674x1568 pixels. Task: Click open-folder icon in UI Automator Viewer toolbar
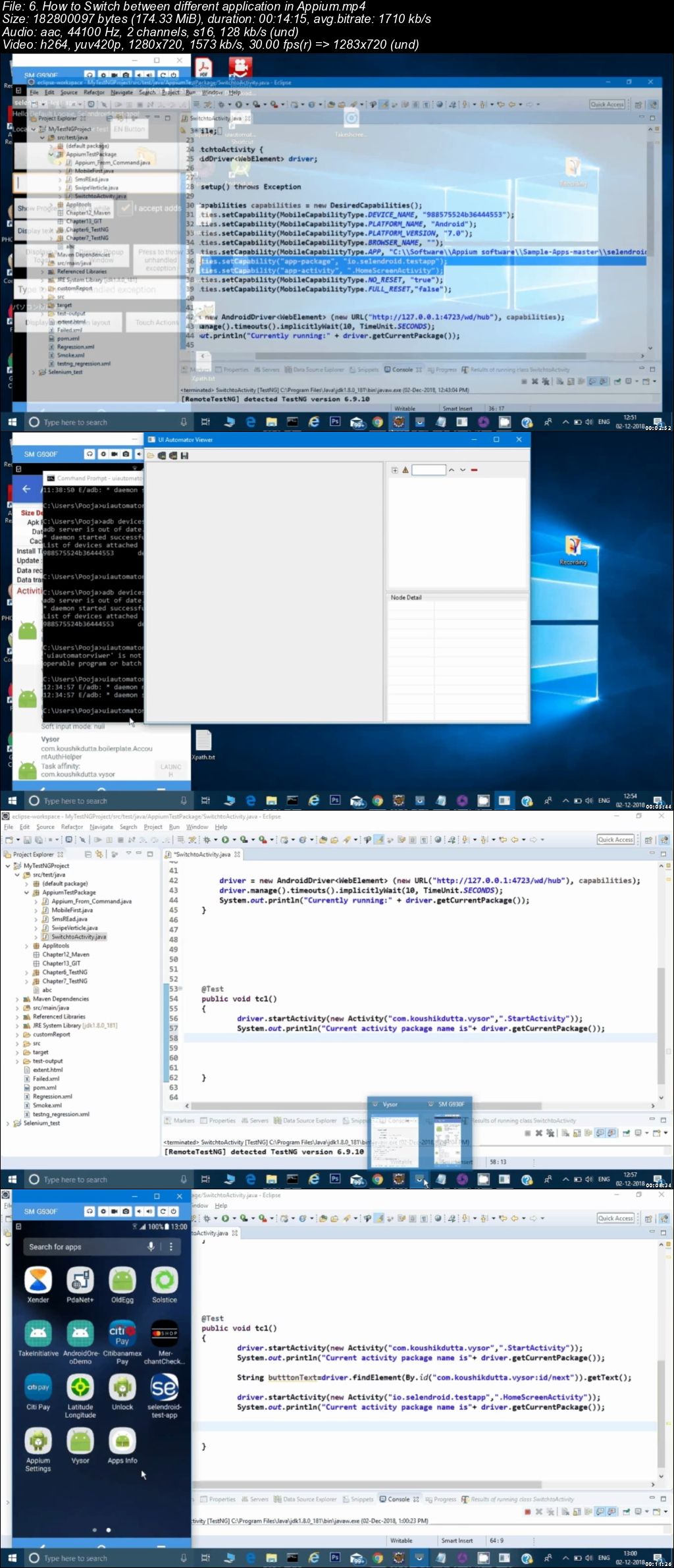tap(151, 455)
